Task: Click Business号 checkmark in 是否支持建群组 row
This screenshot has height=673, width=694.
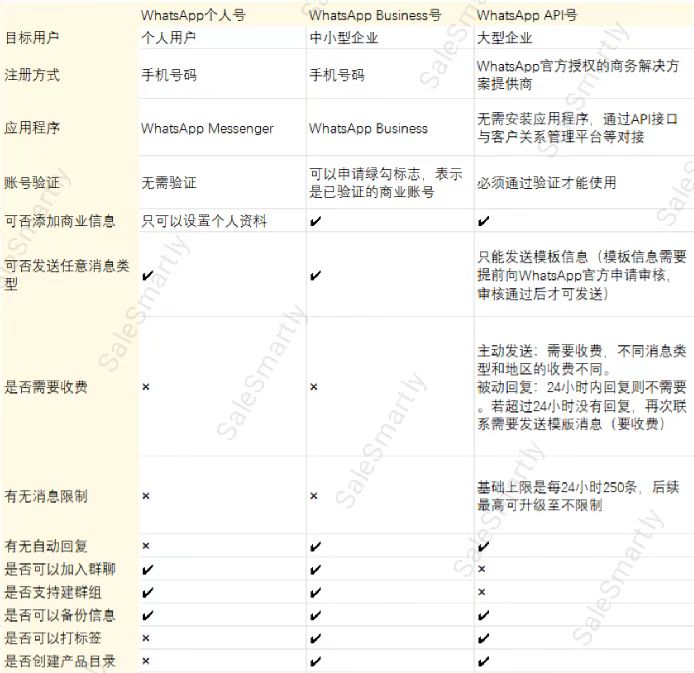Action: point(316,592)
